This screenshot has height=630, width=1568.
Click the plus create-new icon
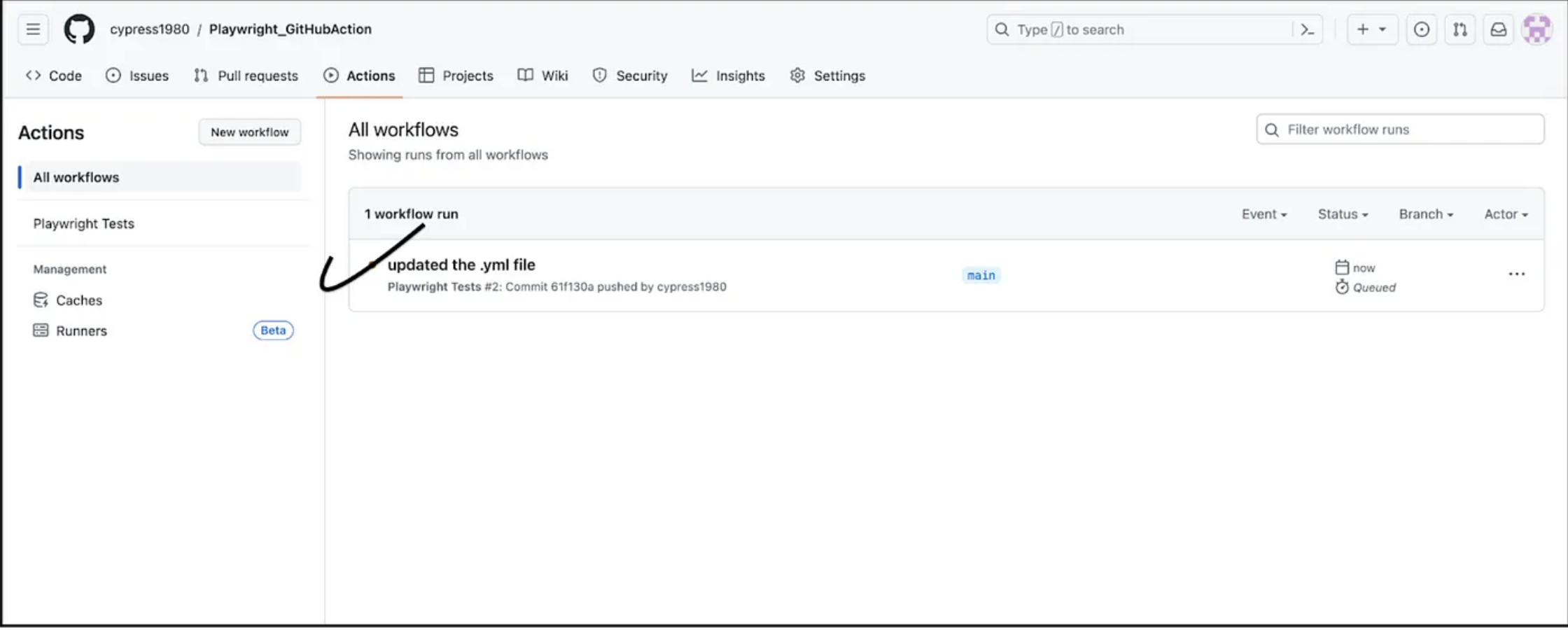[x=1362, y=29]
